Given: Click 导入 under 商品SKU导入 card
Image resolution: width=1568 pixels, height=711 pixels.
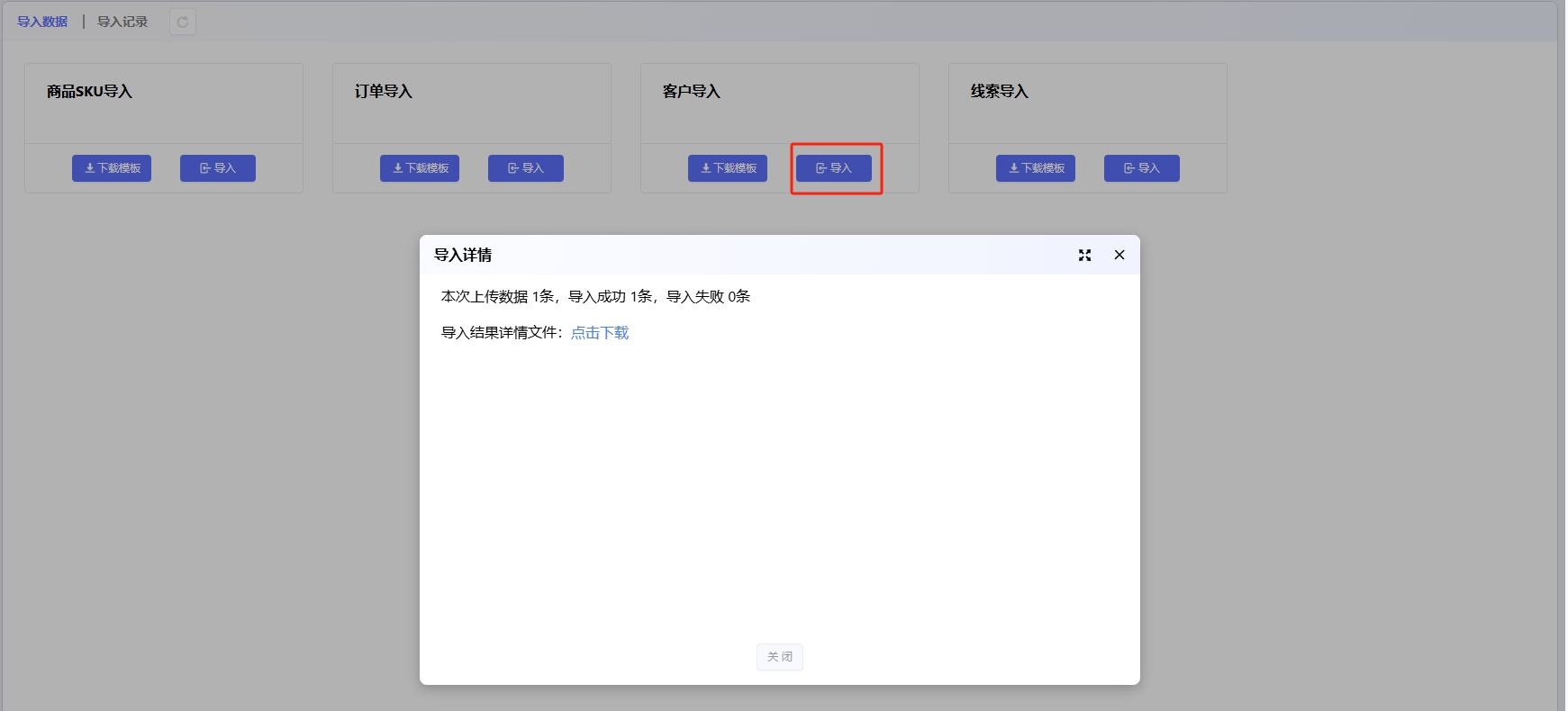Looking at the screenshot, I should [218, 168].
